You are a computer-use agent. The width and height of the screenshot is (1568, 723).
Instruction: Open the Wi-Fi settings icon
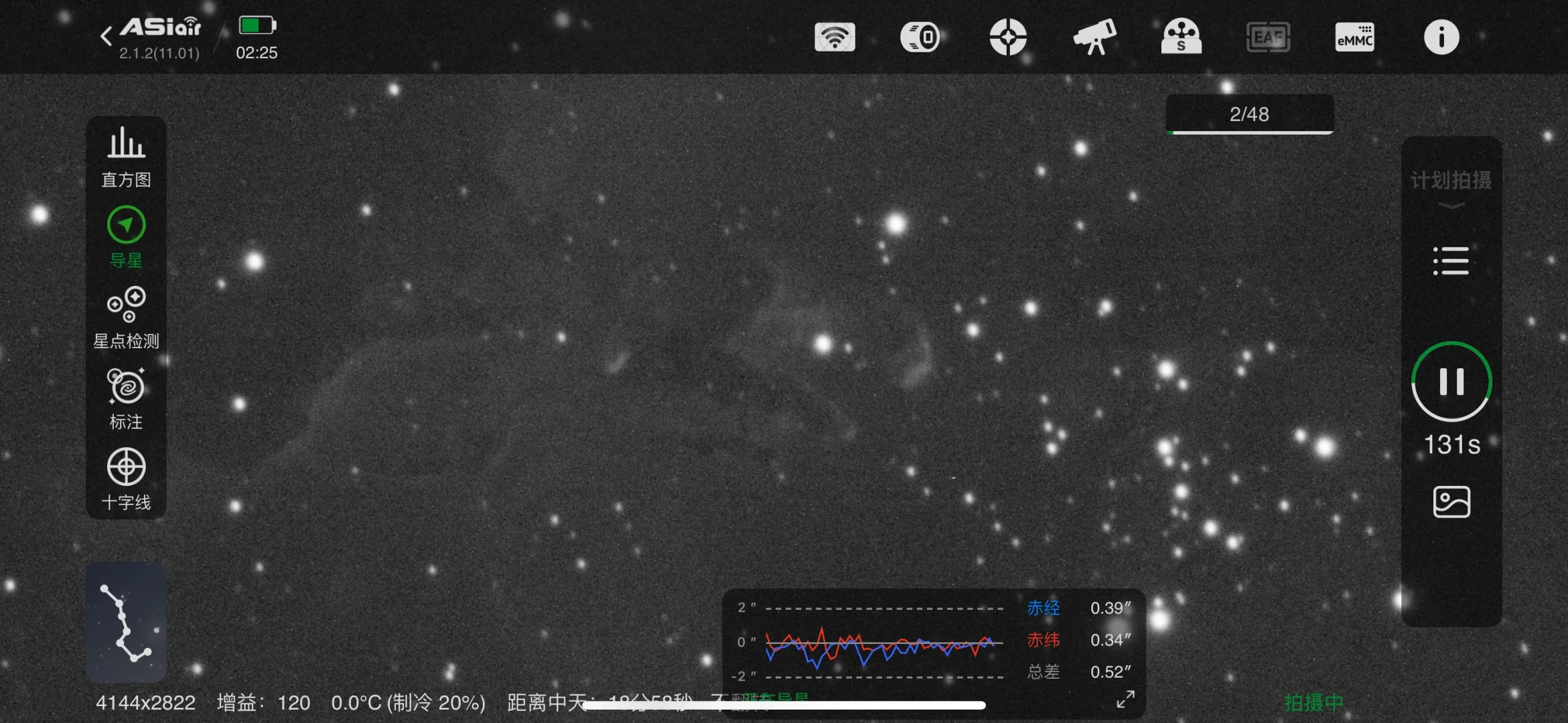[x=835, y=37]
